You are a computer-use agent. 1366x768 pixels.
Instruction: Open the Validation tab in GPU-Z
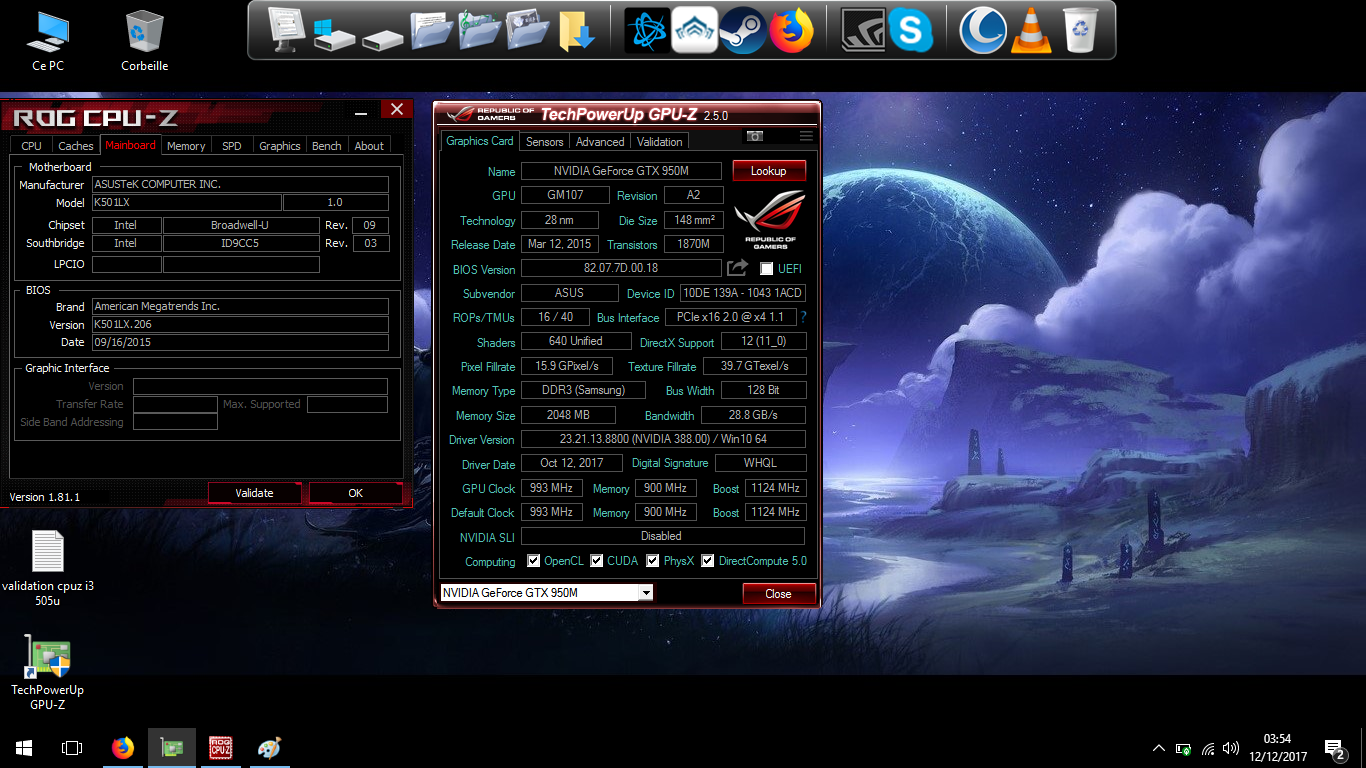coord(660,142)
